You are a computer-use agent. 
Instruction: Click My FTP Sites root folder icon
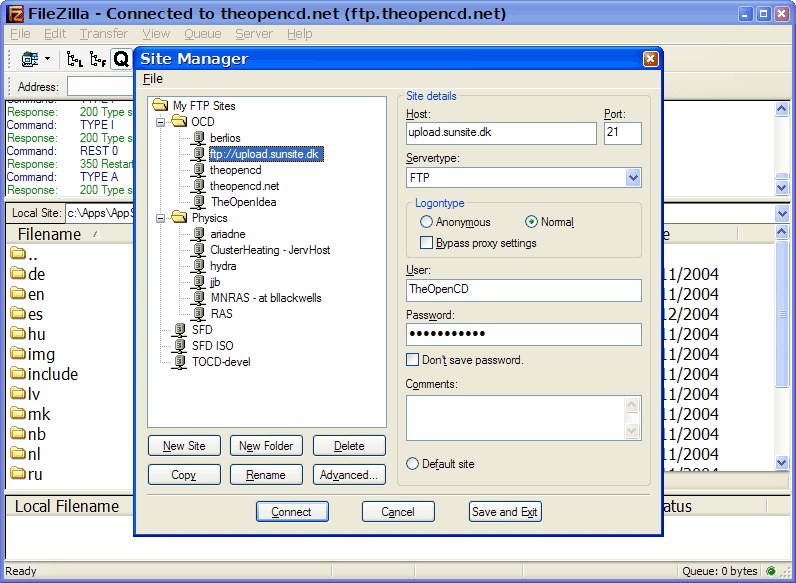point(160,105)
